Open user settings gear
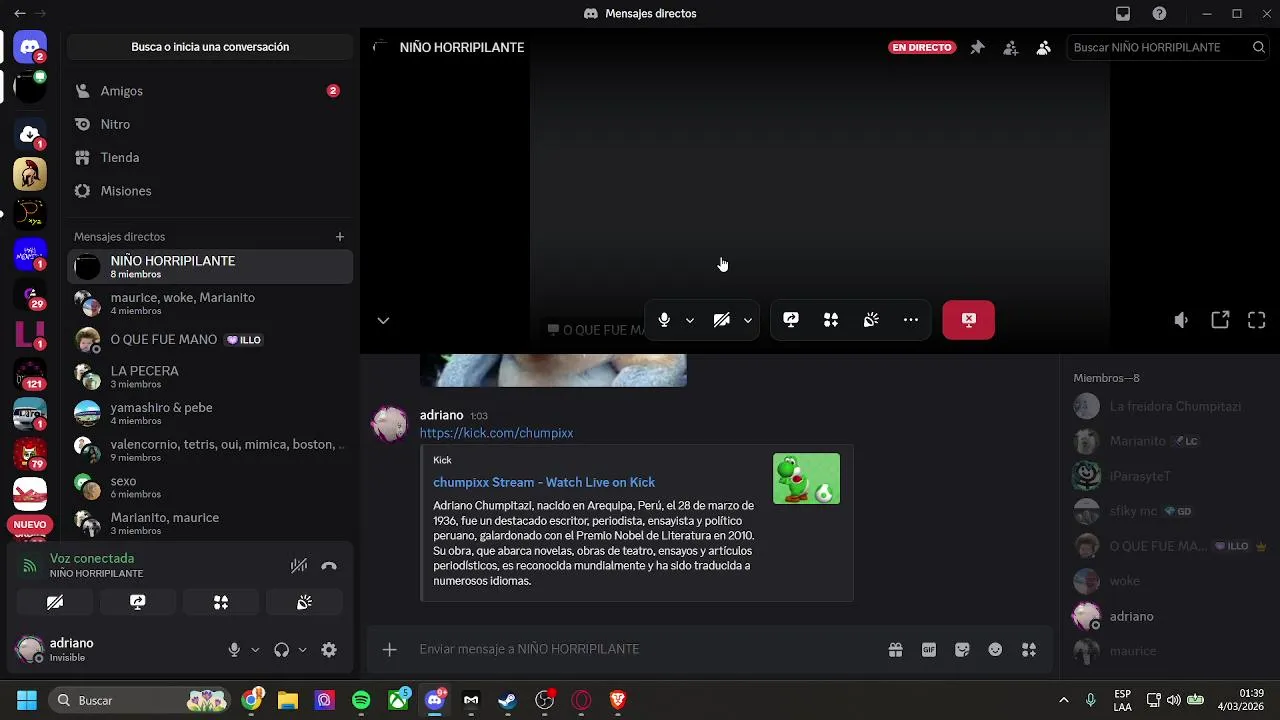Screen dimensions: 1280x720 pos(329,650)
